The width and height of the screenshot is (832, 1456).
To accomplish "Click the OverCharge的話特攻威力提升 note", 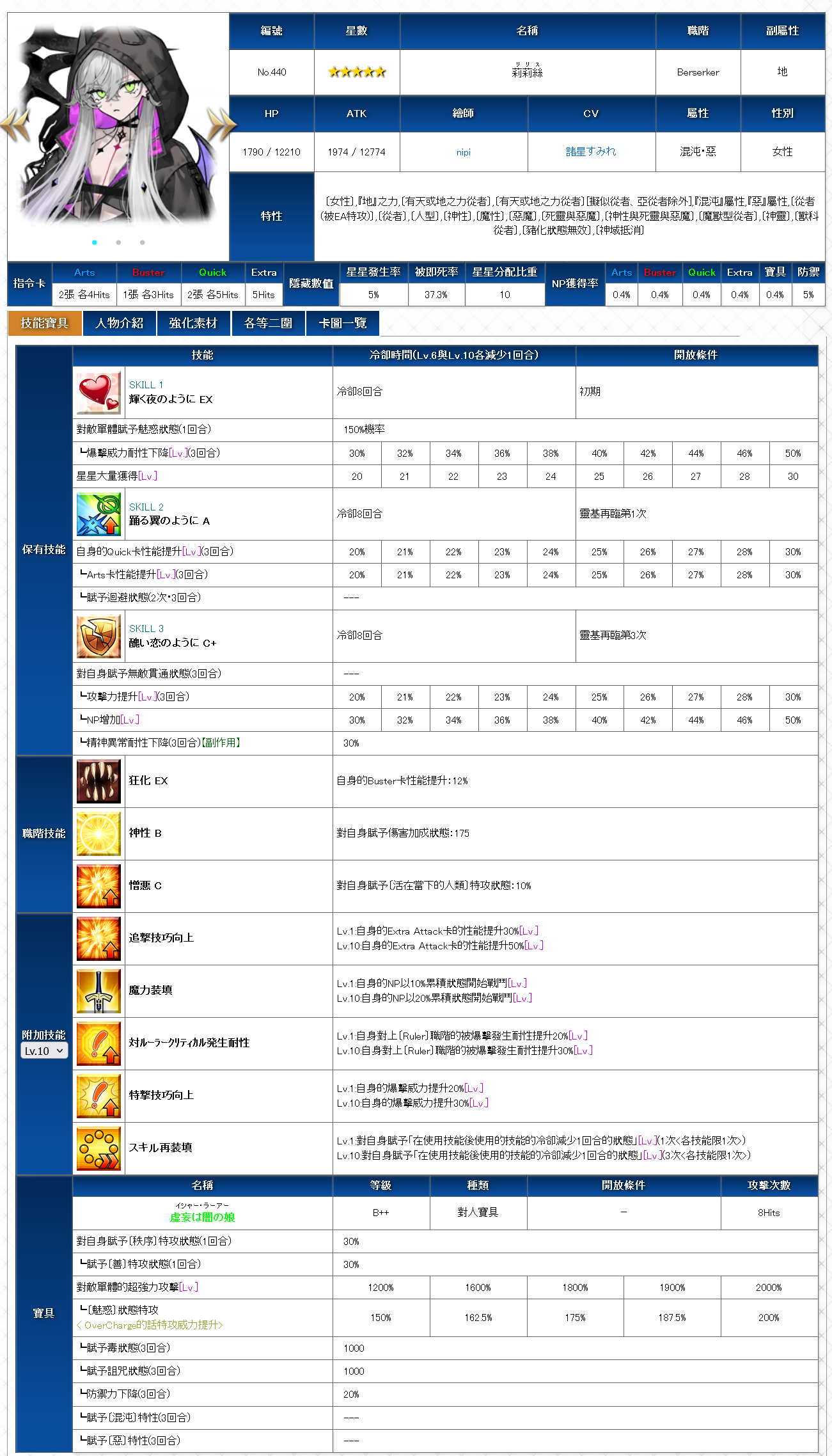I will pos(150,1325).
